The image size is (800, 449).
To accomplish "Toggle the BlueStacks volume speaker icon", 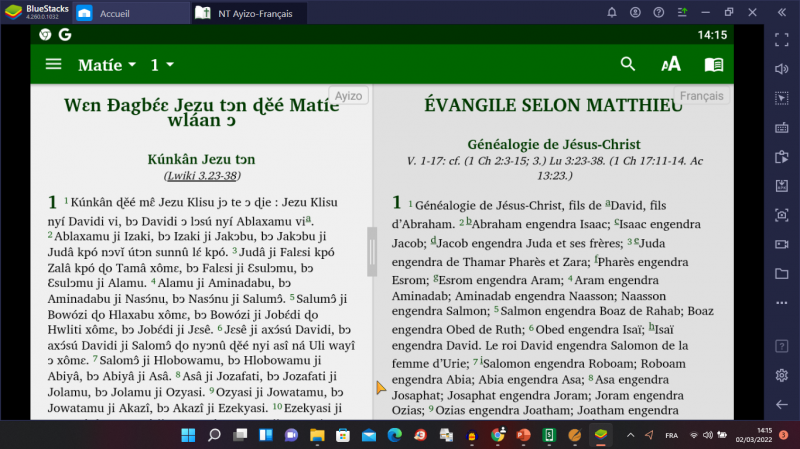I will 782,69.
